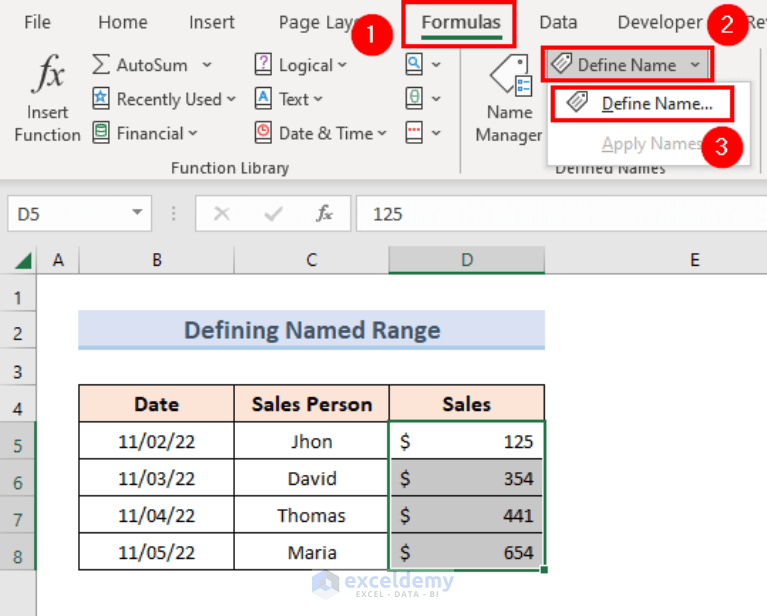The height and width of the screenshot is (616, 767).
Task: Click the cell containing 'Maria'
Action: 312,552
